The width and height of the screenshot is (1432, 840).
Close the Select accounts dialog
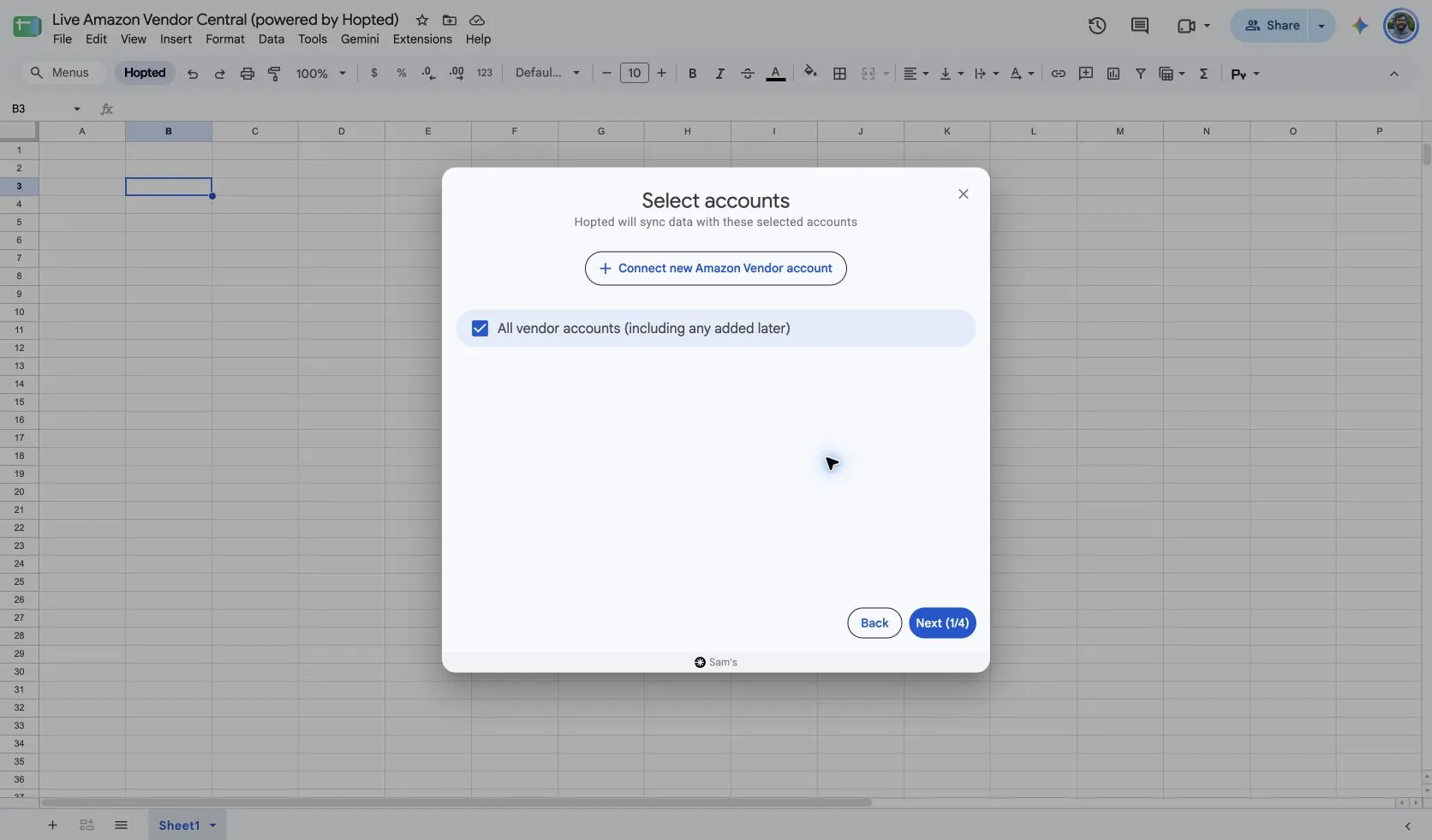(x=964, y=194)
